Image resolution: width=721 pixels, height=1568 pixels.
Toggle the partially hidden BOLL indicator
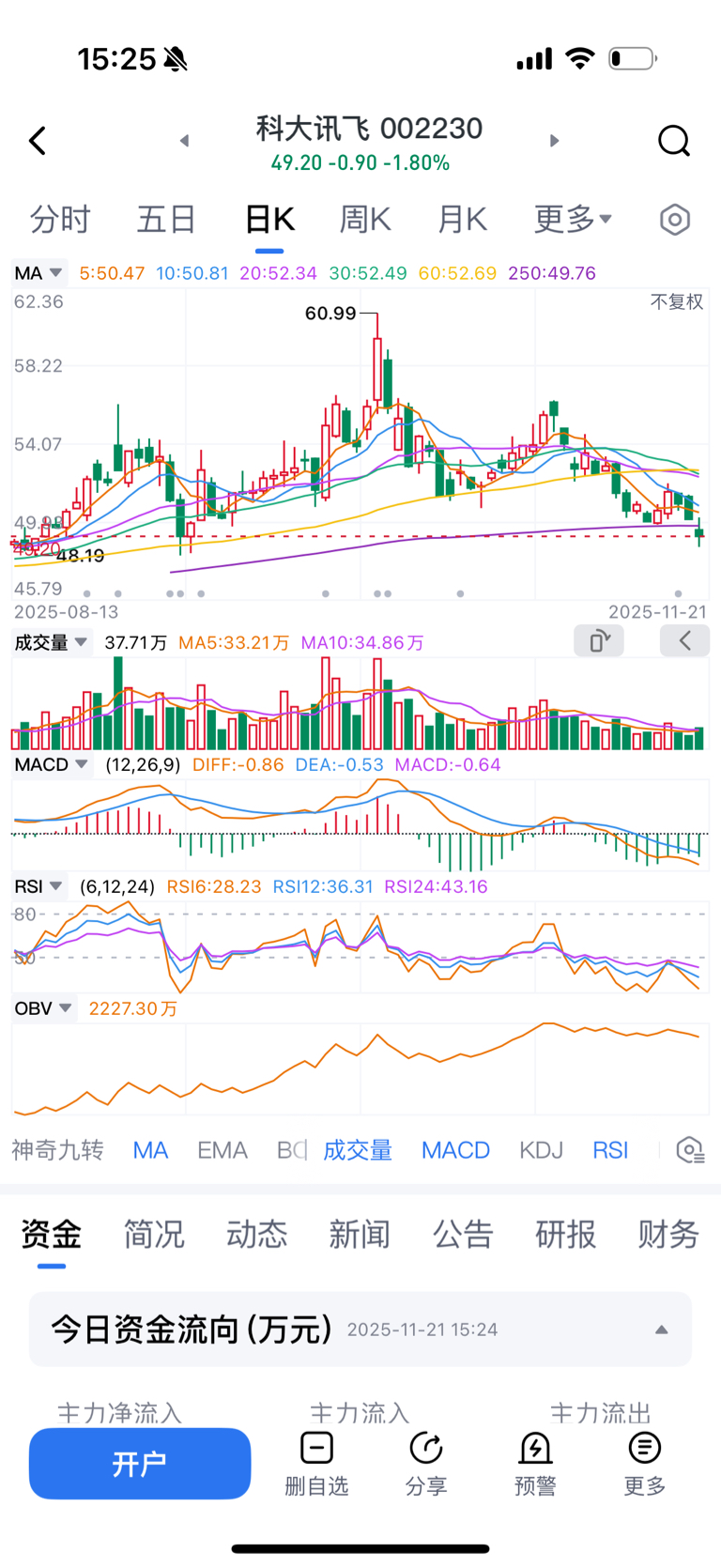tap(292, 1150)
